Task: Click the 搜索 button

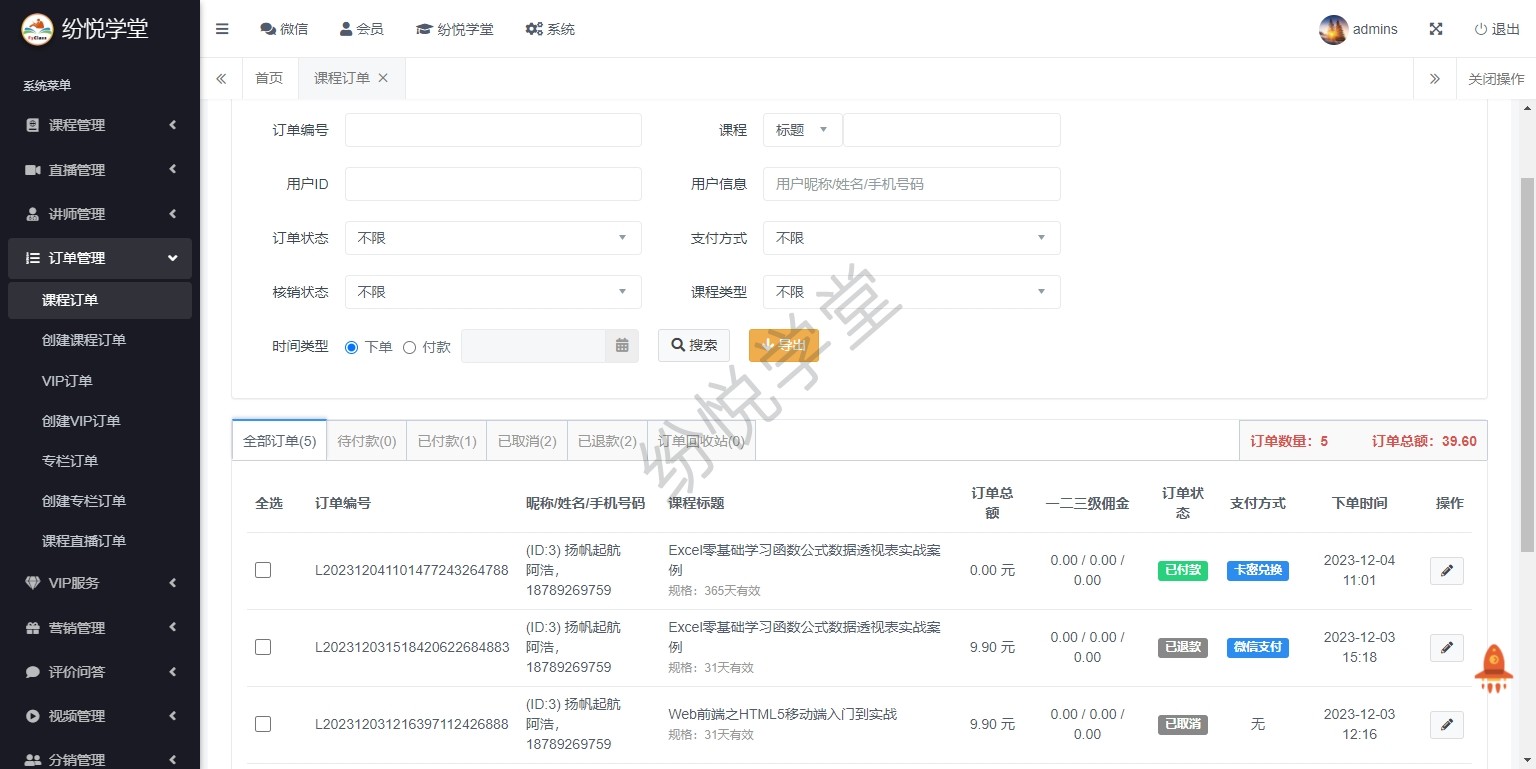Action: [694, 345]
